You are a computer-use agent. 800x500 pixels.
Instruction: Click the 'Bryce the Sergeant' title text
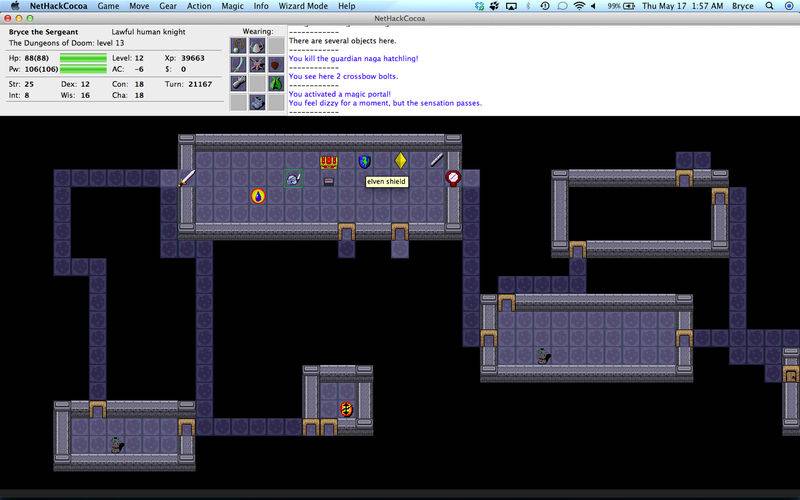coord(44,32)
